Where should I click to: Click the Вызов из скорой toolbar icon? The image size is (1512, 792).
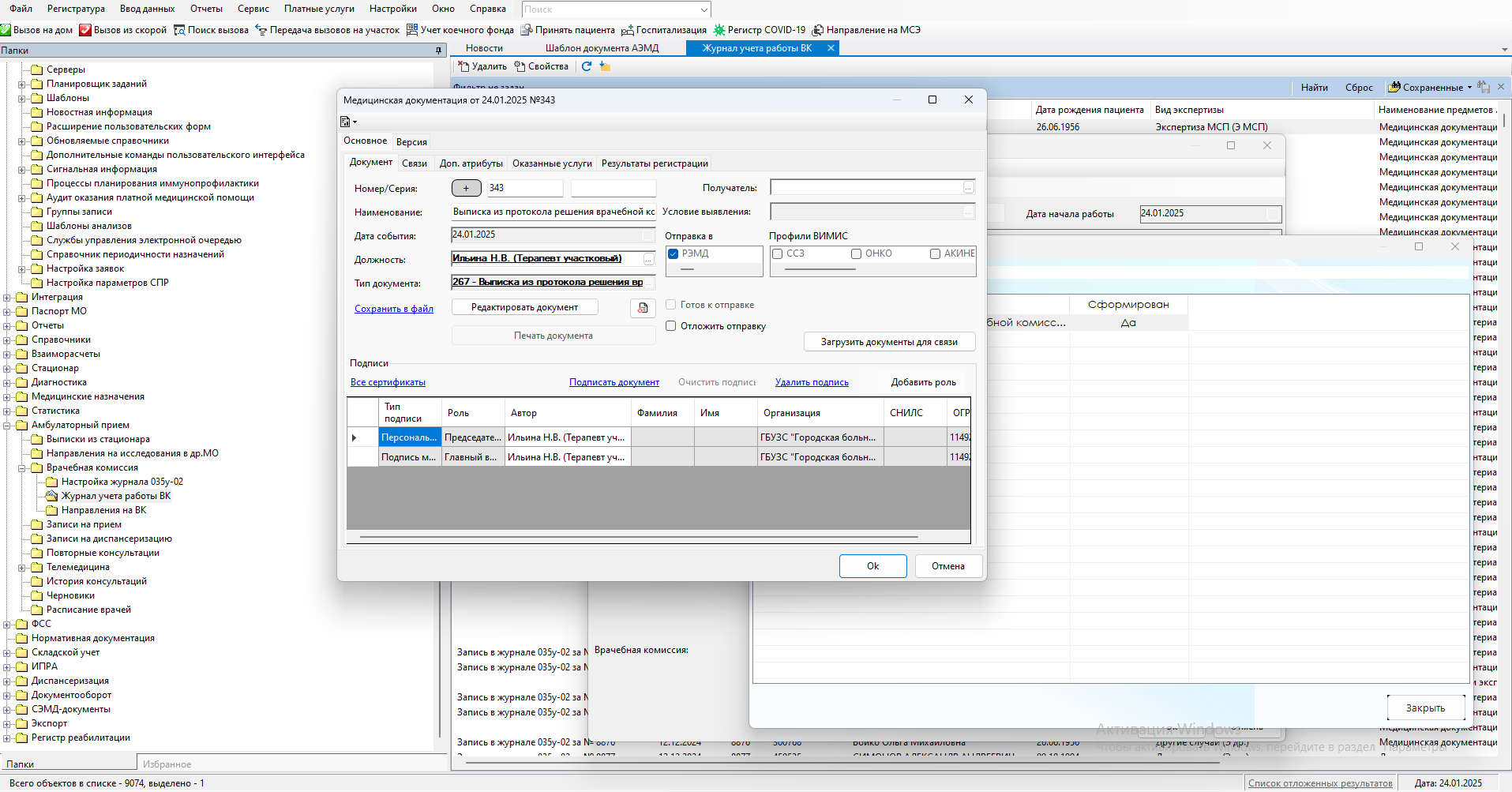[85, 30]
